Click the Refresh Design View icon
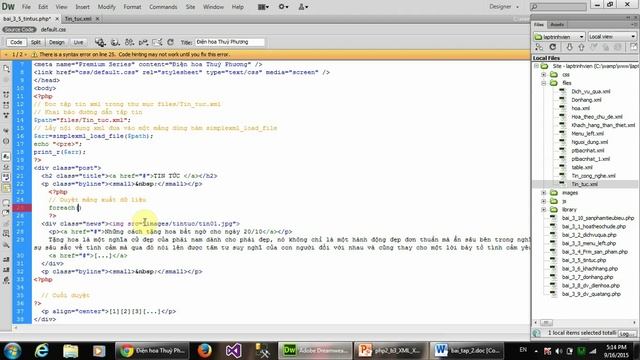The image size is (640, 360). coord(171,42)
